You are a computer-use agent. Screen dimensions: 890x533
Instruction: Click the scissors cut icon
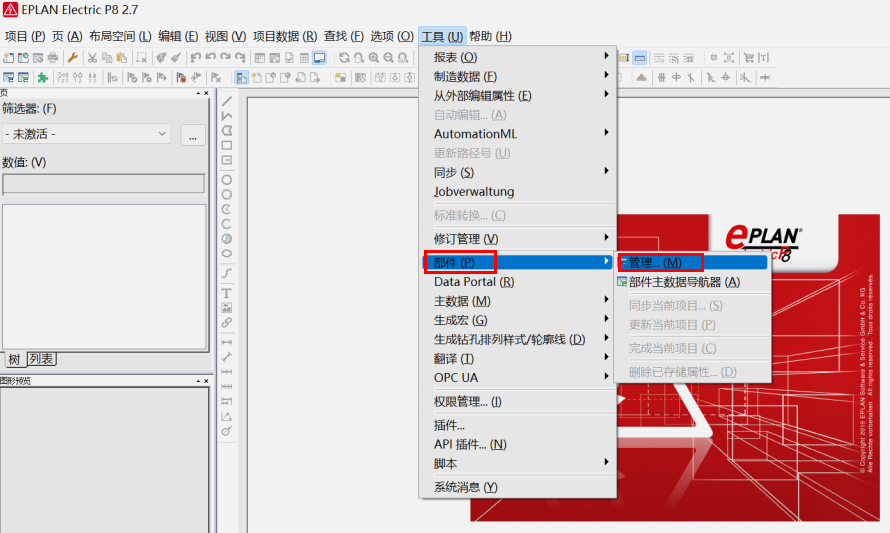(x=92, y=58)
